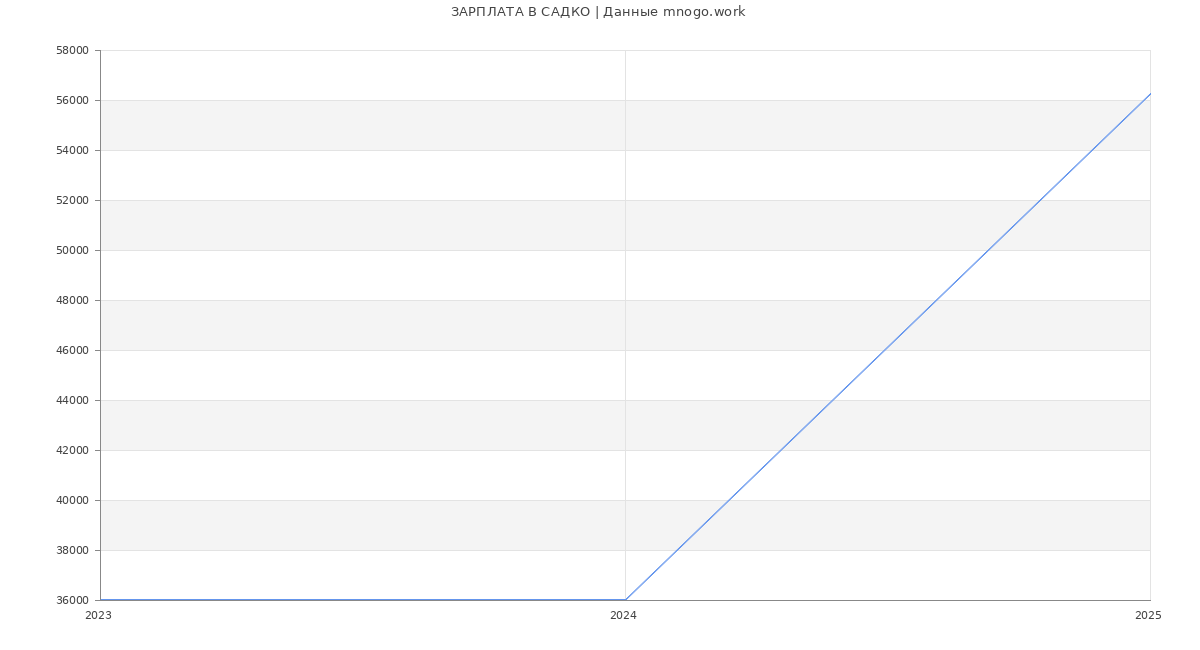Image resolution: width=1200 pixels, height=650 pixels.
Task: Select the 2024 x-axis year label
Action: [623, 616]
